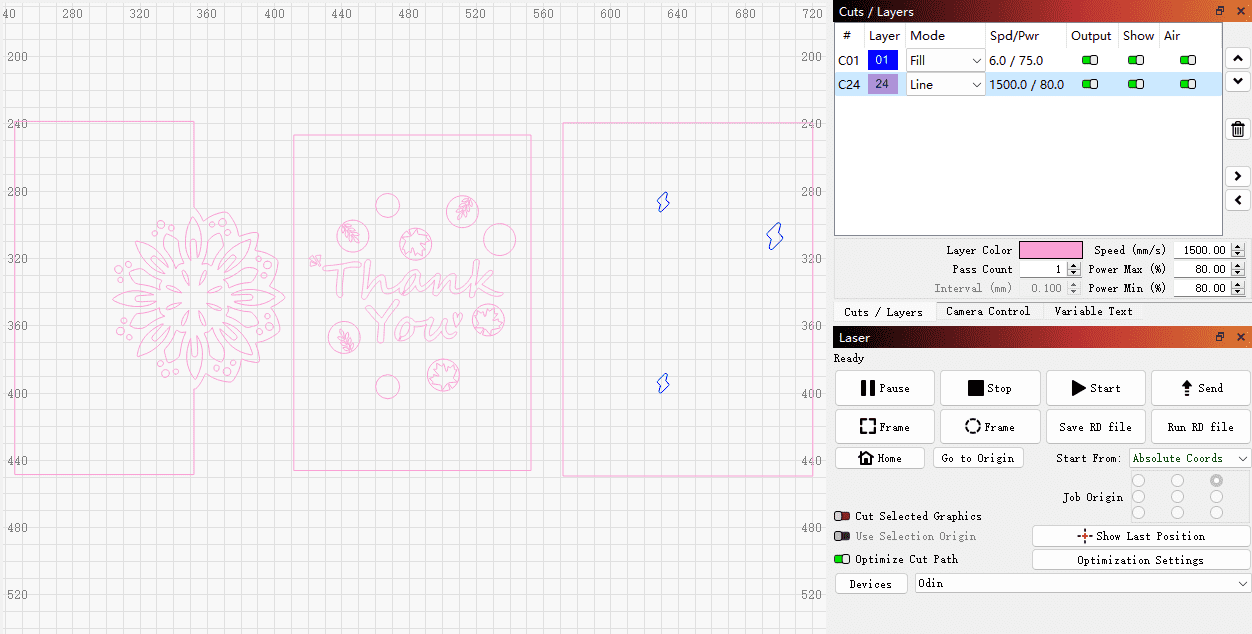The height and width of the screenshot is (634, 1252).
Task: Enable Cut Selected Graphics
Action: [x=842, y=516]
